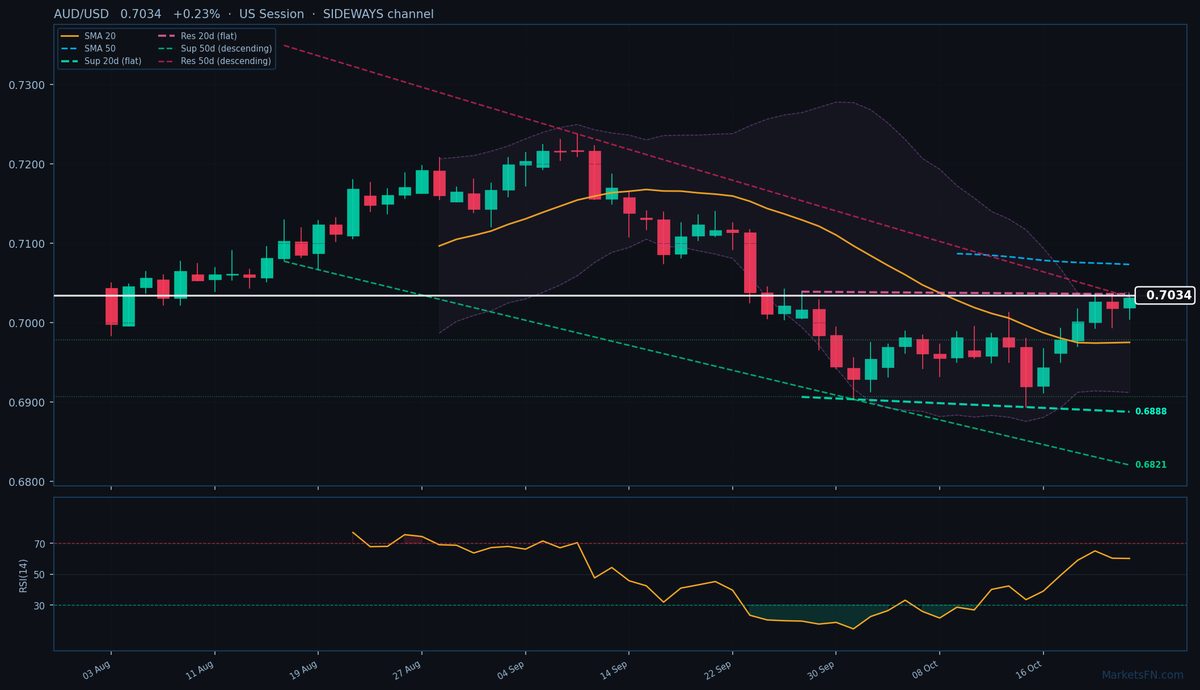Click the +0.23% change value
The width and height of the screenshot is (1200, 690).
click(196, 14)
